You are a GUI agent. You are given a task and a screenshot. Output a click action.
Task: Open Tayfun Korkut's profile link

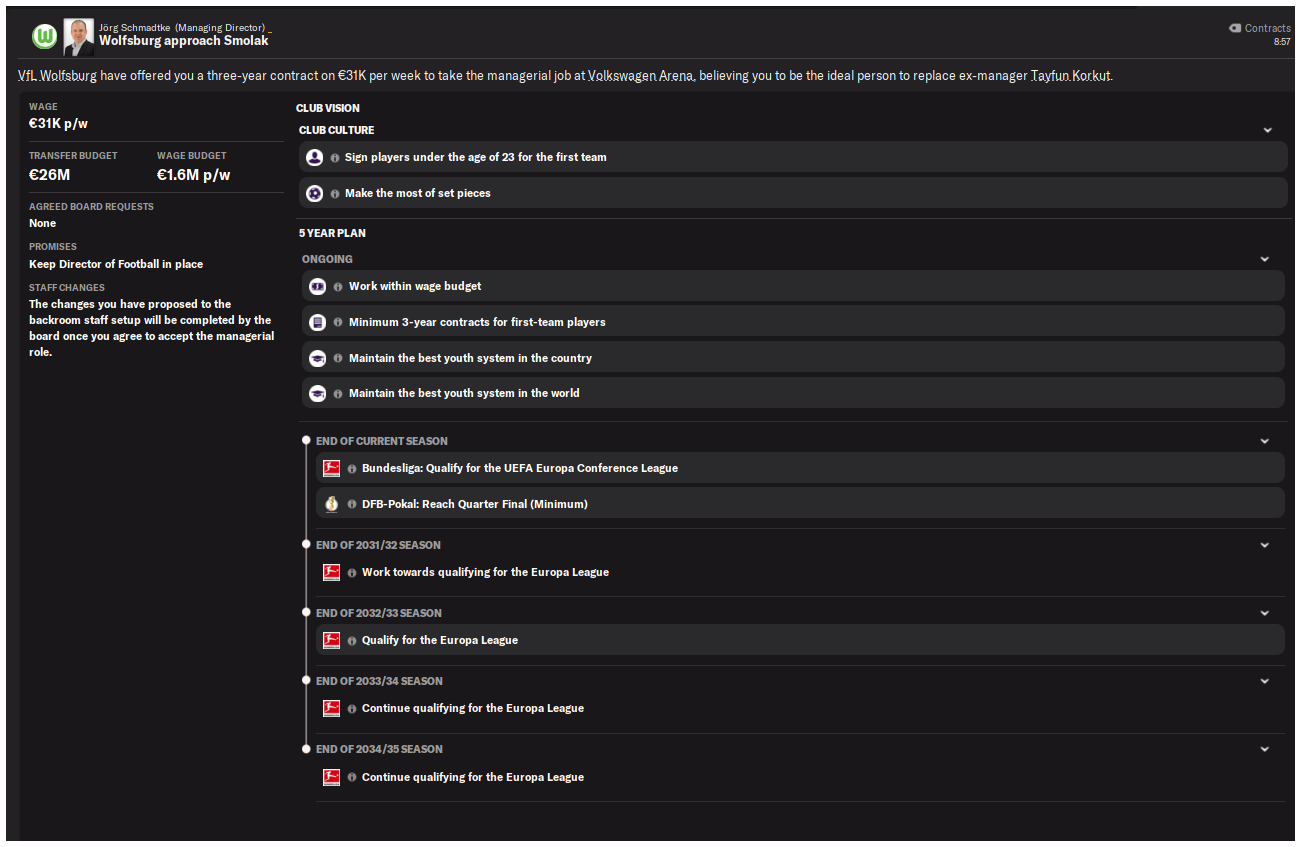(x=1070, y=76)
